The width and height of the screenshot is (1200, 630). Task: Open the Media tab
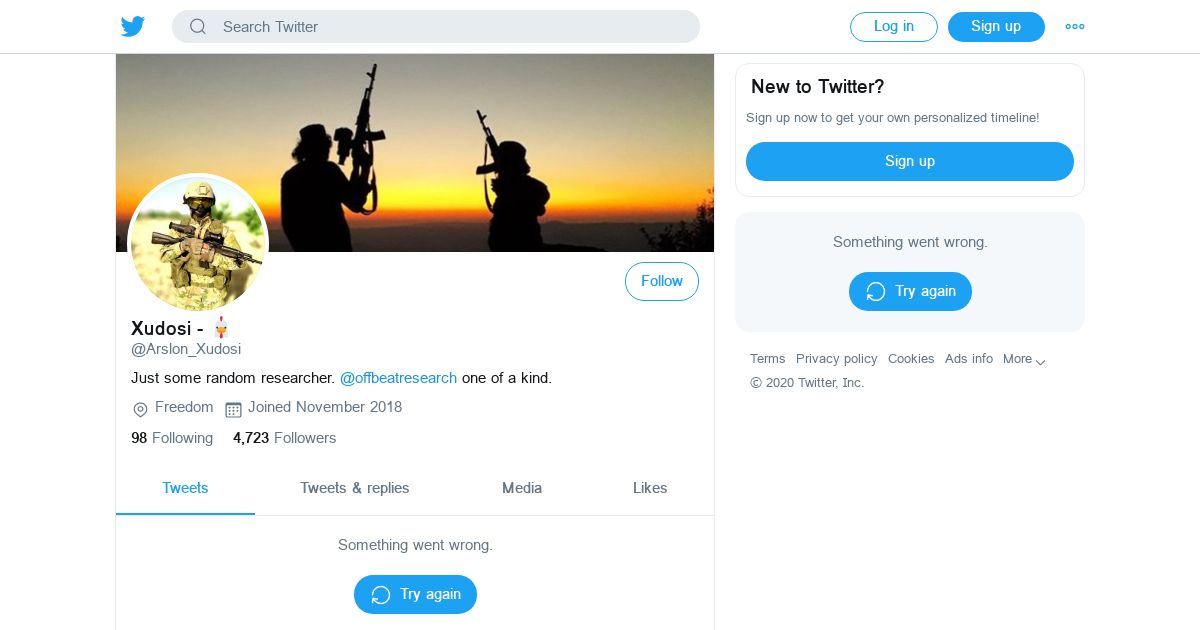522,488
